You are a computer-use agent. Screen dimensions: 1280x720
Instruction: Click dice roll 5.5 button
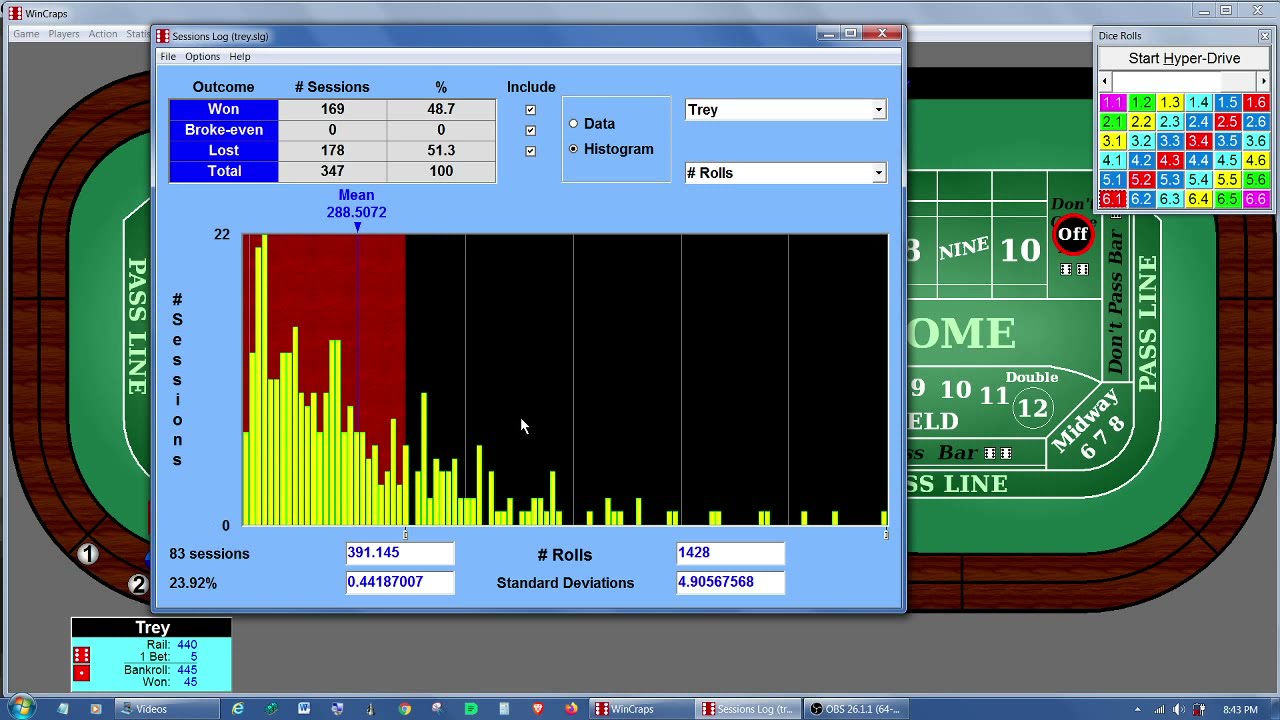pos(1227,180)
